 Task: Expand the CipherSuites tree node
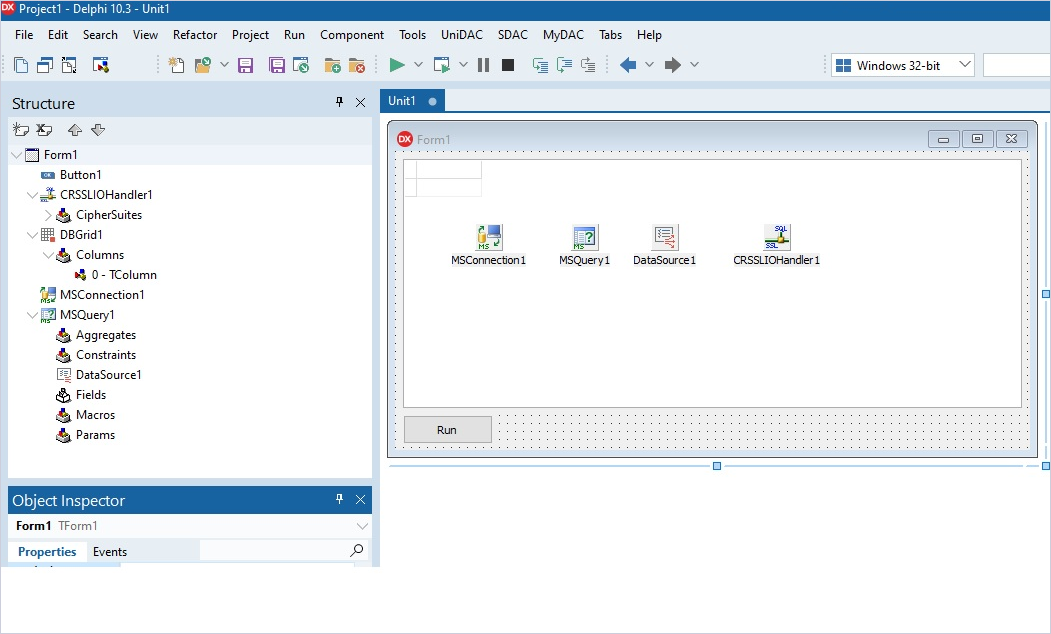[x=48, y=215]
